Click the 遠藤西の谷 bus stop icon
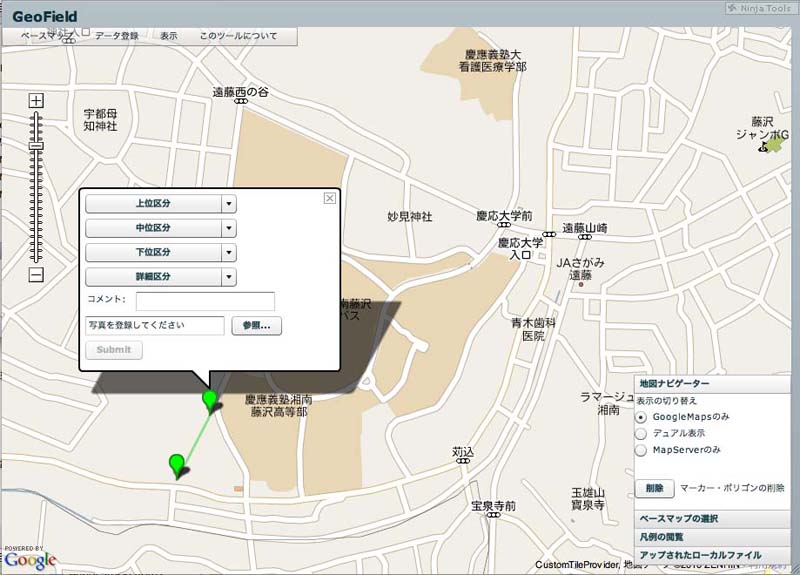Image resolution: width=800 pixels, height=575 pixels. [239, 101]
